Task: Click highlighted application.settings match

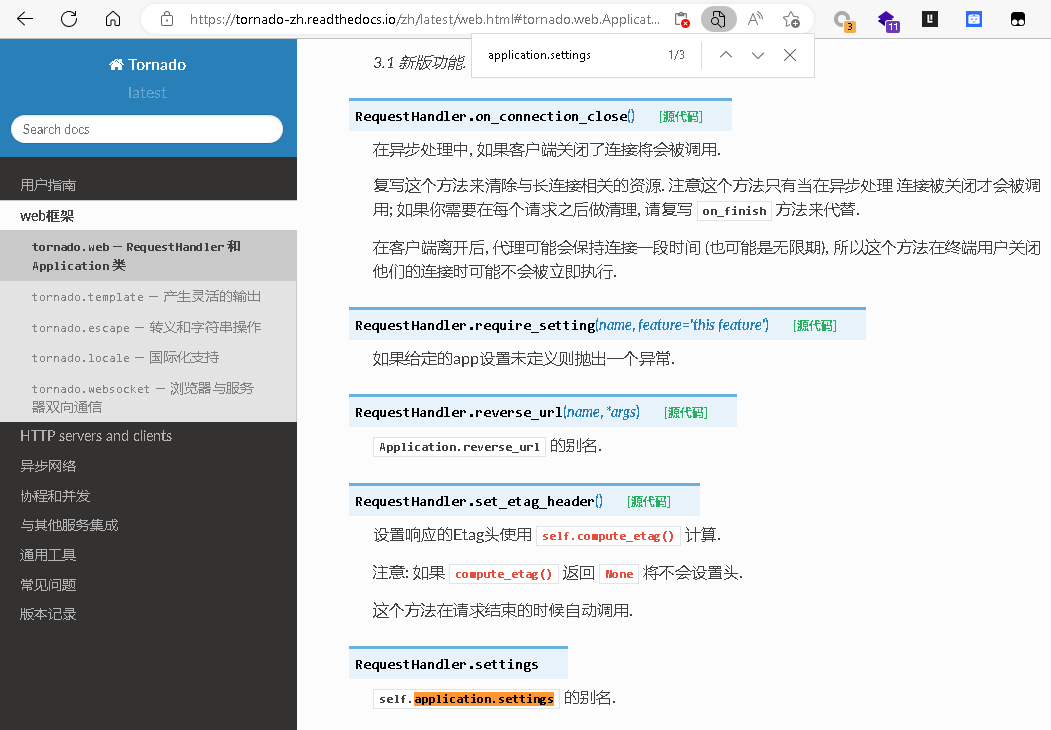Action: (484, 699)
